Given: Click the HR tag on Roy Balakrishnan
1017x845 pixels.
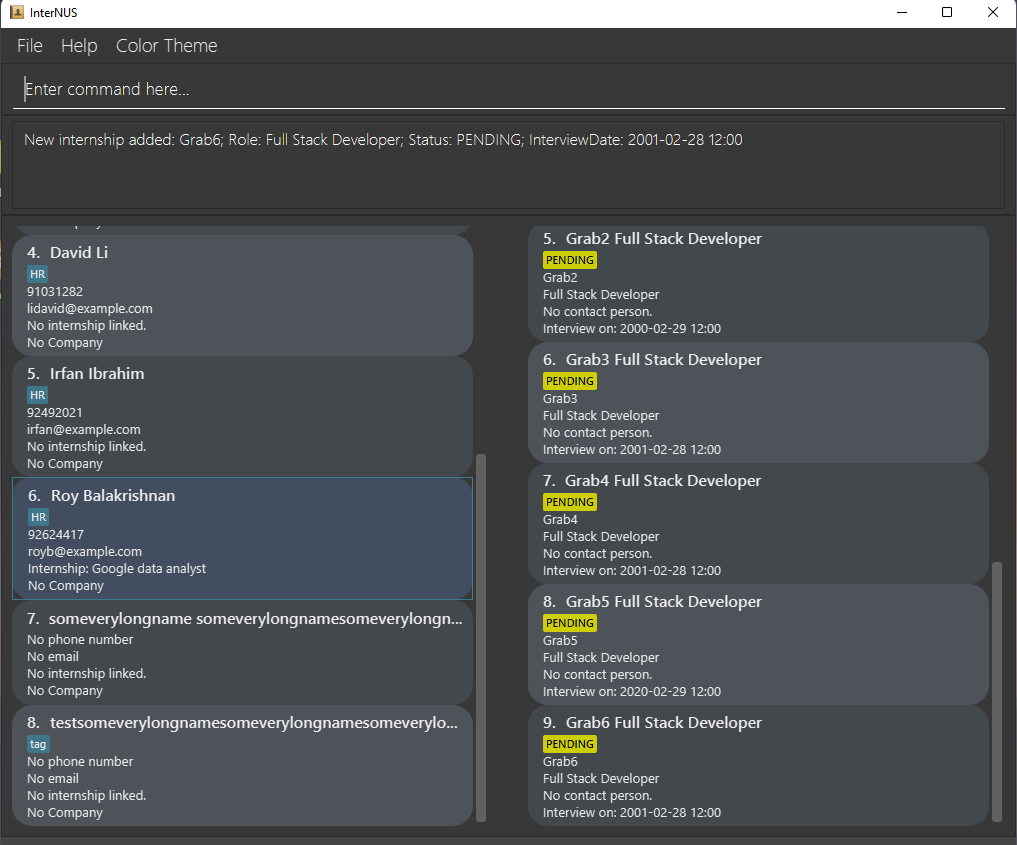Looking at the screenshot, I should pos(38,517).
